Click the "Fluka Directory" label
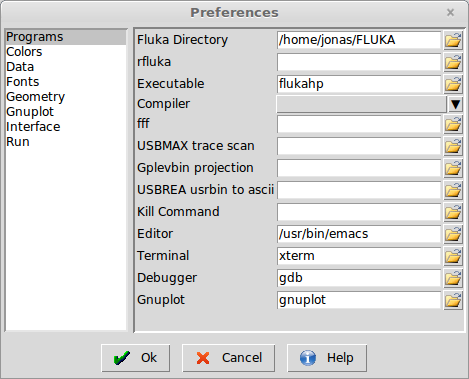This screenshot has height=379, width=469. click(x=182, y=40)
